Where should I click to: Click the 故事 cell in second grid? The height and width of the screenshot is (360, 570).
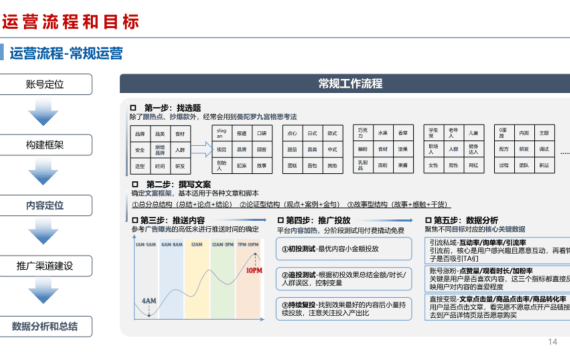[262, 165]
